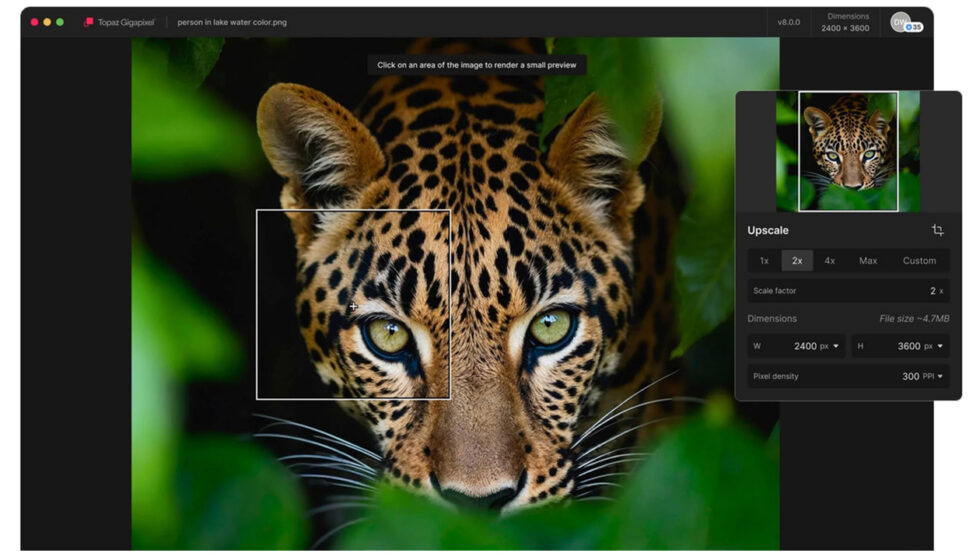Image resolution: width=980 pixels, height=560 pixels.
Task: Open the height px unit dropdown
Action: pyautogui.click(x=933, y=346)
